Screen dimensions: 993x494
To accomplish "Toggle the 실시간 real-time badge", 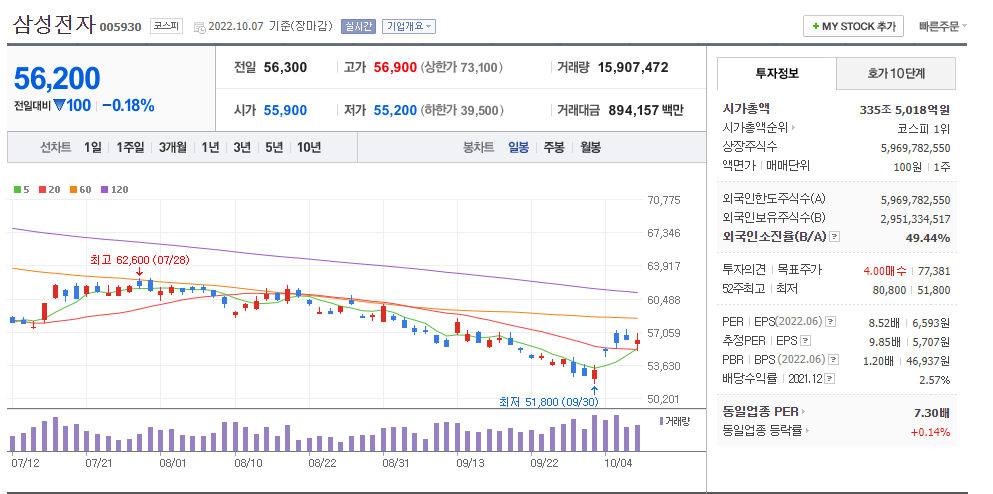I will [x=358, y=27].
